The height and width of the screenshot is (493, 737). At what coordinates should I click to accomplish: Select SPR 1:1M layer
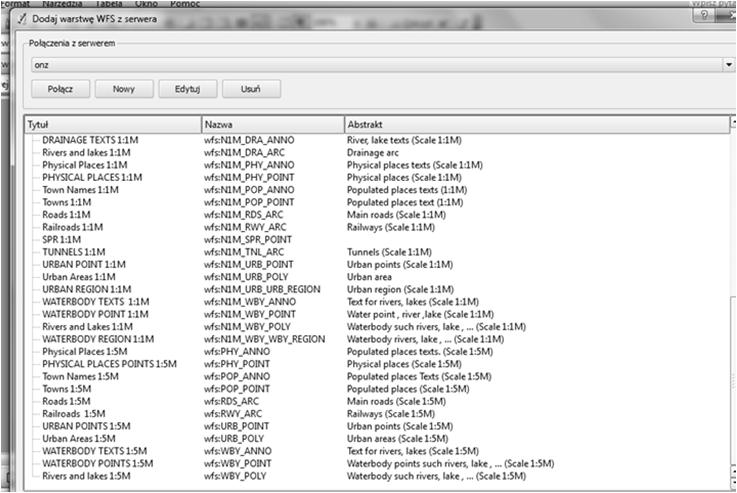point(62,239)
